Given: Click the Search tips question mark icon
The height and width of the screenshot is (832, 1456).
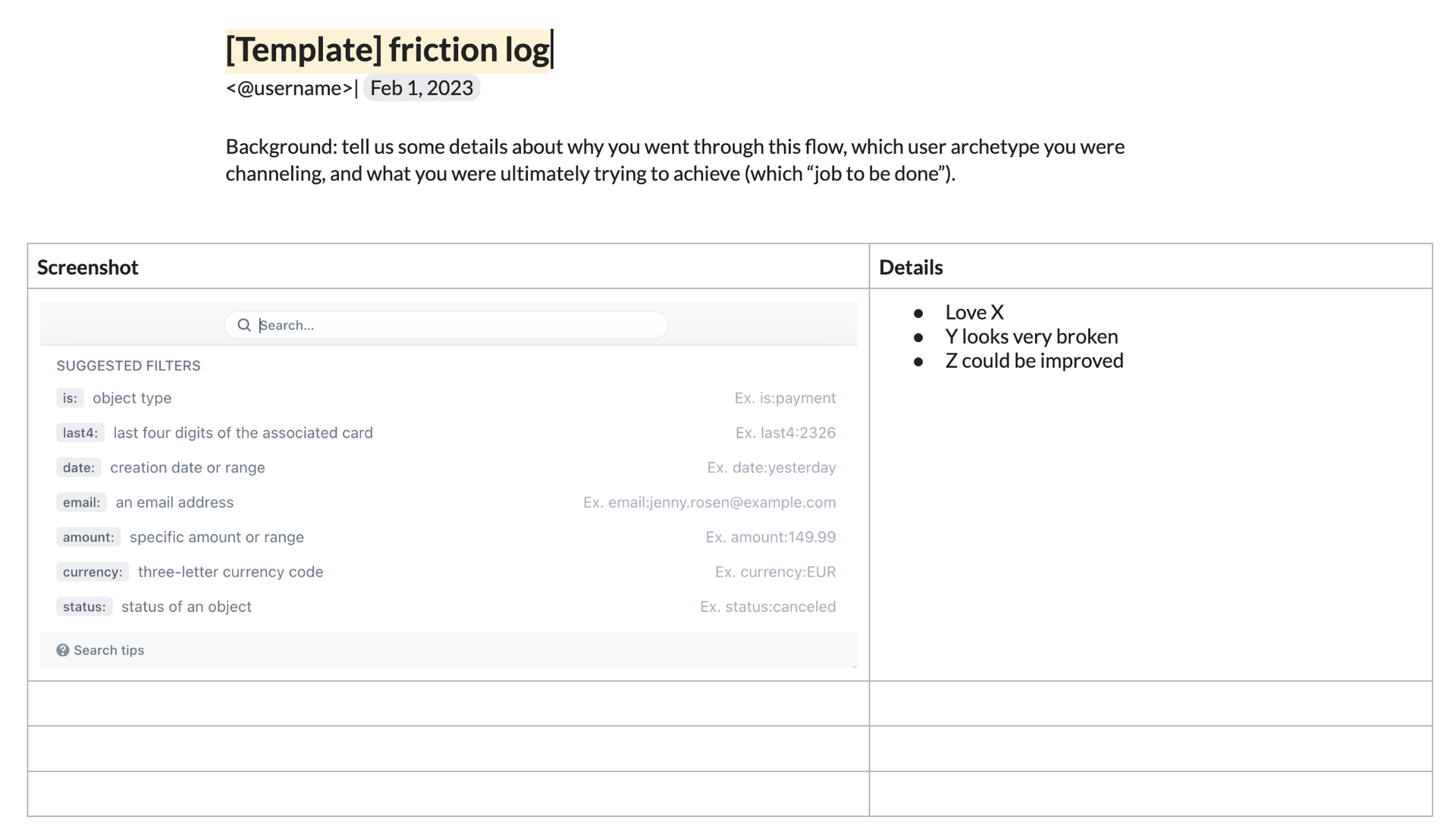Looking at the screenshot, I should [63, 650].
